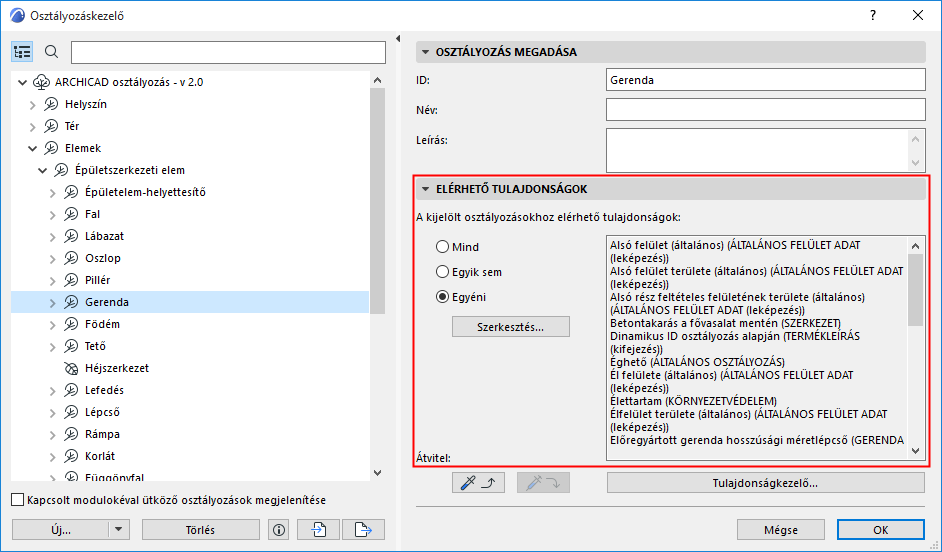This screenshot has width=942, height=552.
Task: Collapse the Elemek node
Action: 33,148
